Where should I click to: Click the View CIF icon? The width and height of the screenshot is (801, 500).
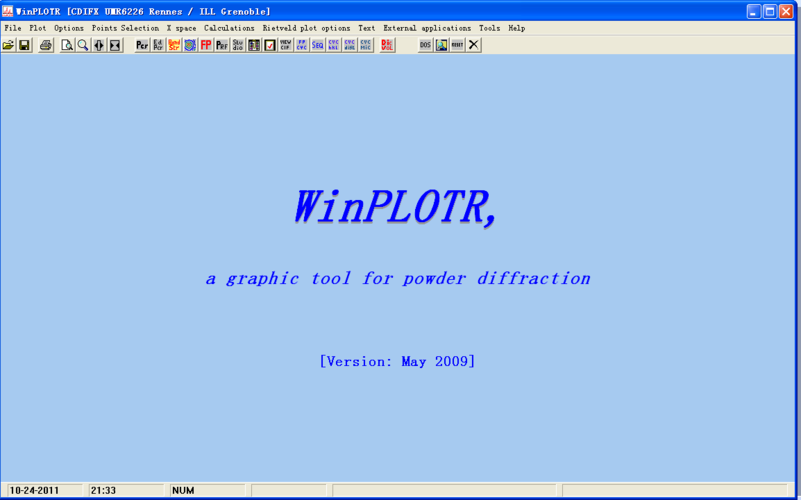pyautogui.click(x=286, y=45)
